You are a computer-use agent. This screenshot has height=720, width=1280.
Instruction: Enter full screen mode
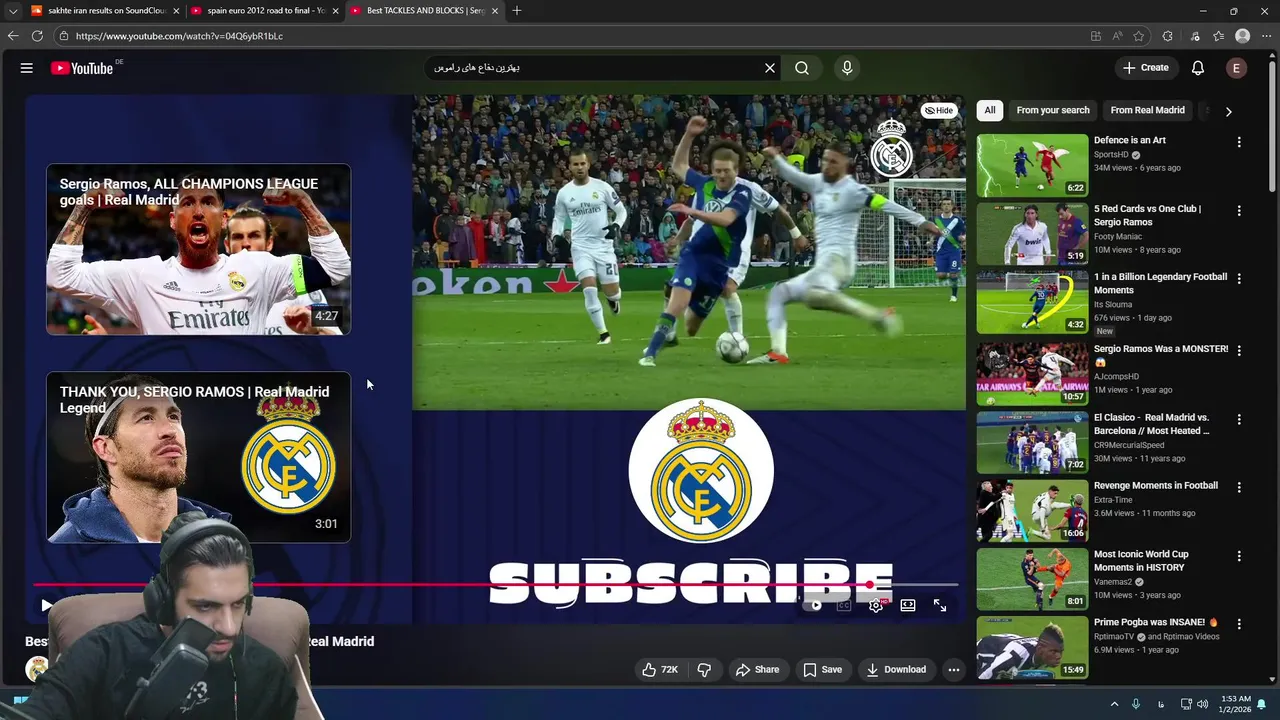[940, 605]
